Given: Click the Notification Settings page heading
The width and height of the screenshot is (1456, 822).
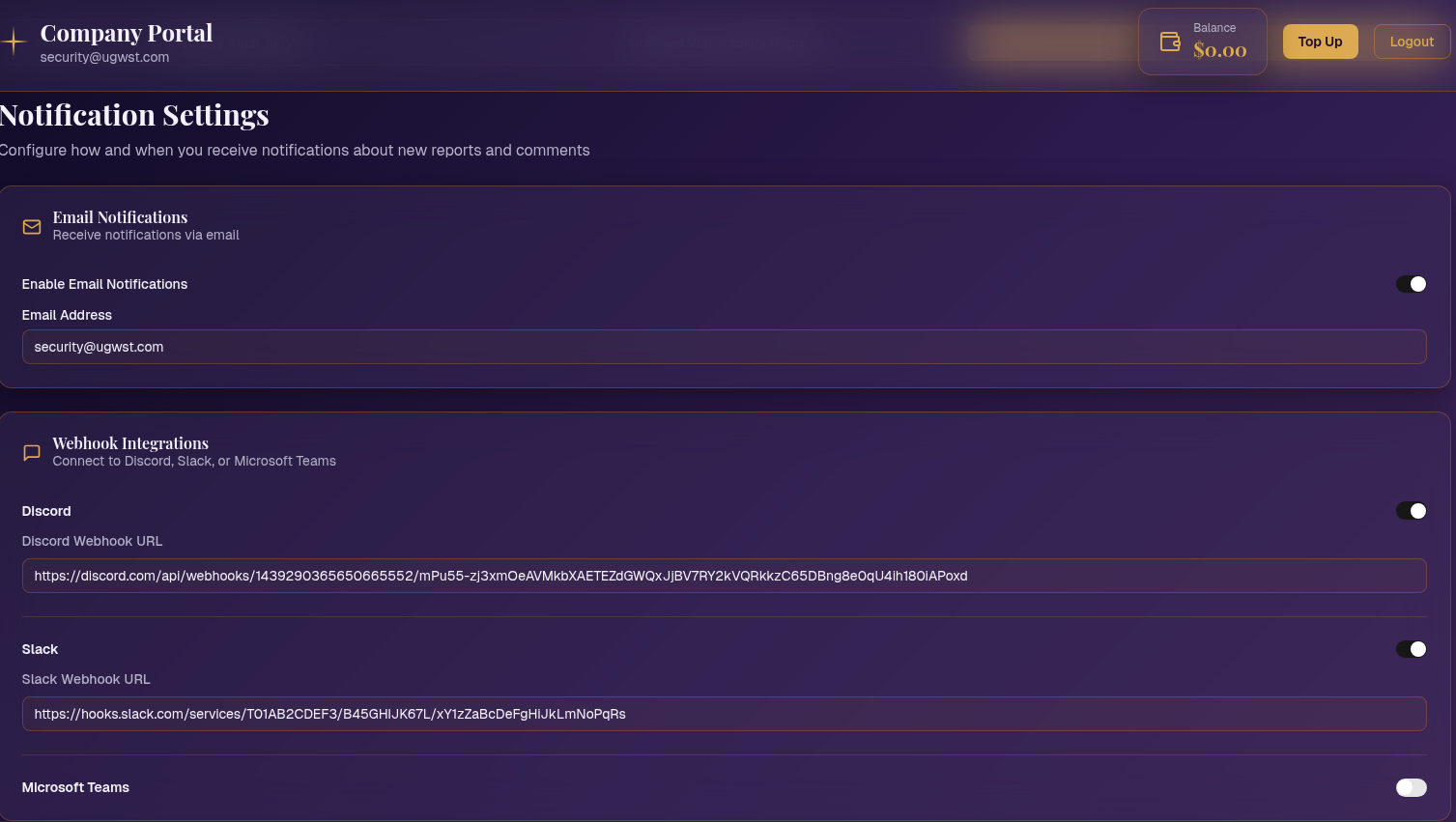Looking at the screenshot, I should click(x=134, y=115).
